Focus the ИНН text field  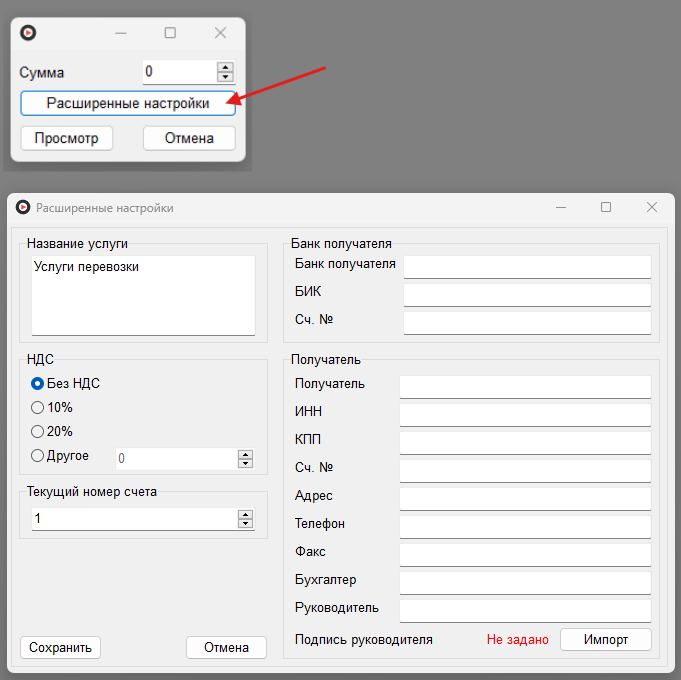coord(524,414)
